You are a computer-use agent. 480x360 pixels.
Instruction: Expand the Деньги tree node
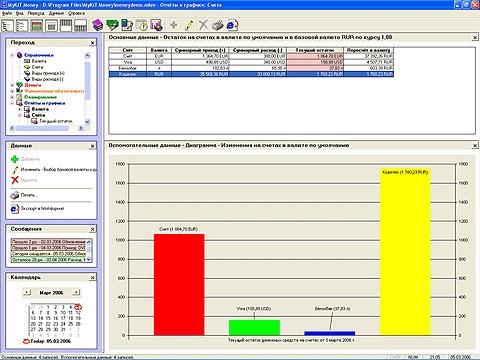coord(12,85)
